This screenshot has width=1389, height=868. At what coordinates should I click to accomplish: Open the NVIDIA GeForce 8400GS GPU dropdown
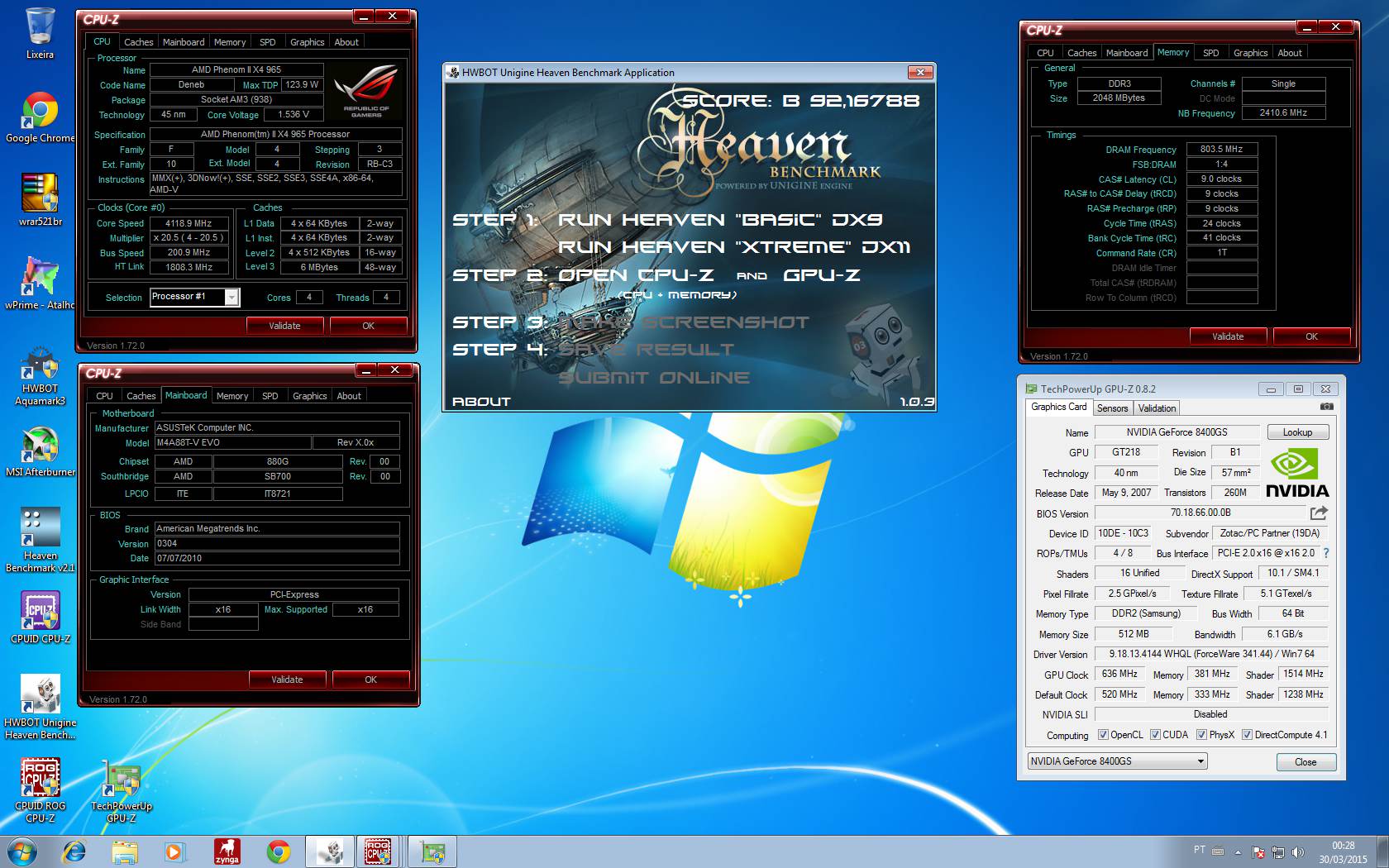pos(1118,761)
